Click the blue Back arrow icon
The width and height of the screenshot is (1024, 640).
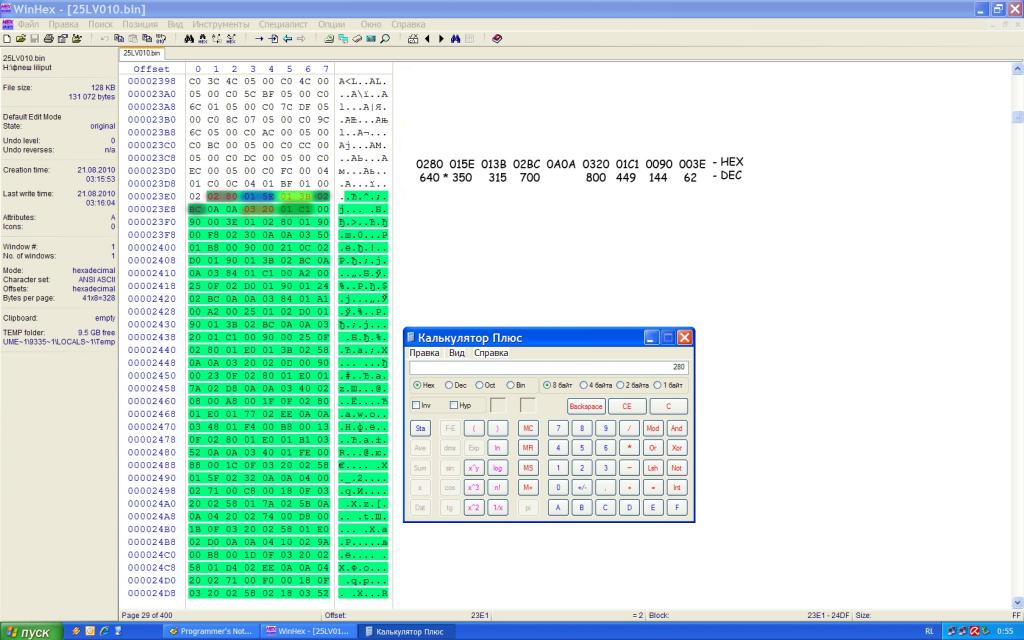[x=287, y=39]
